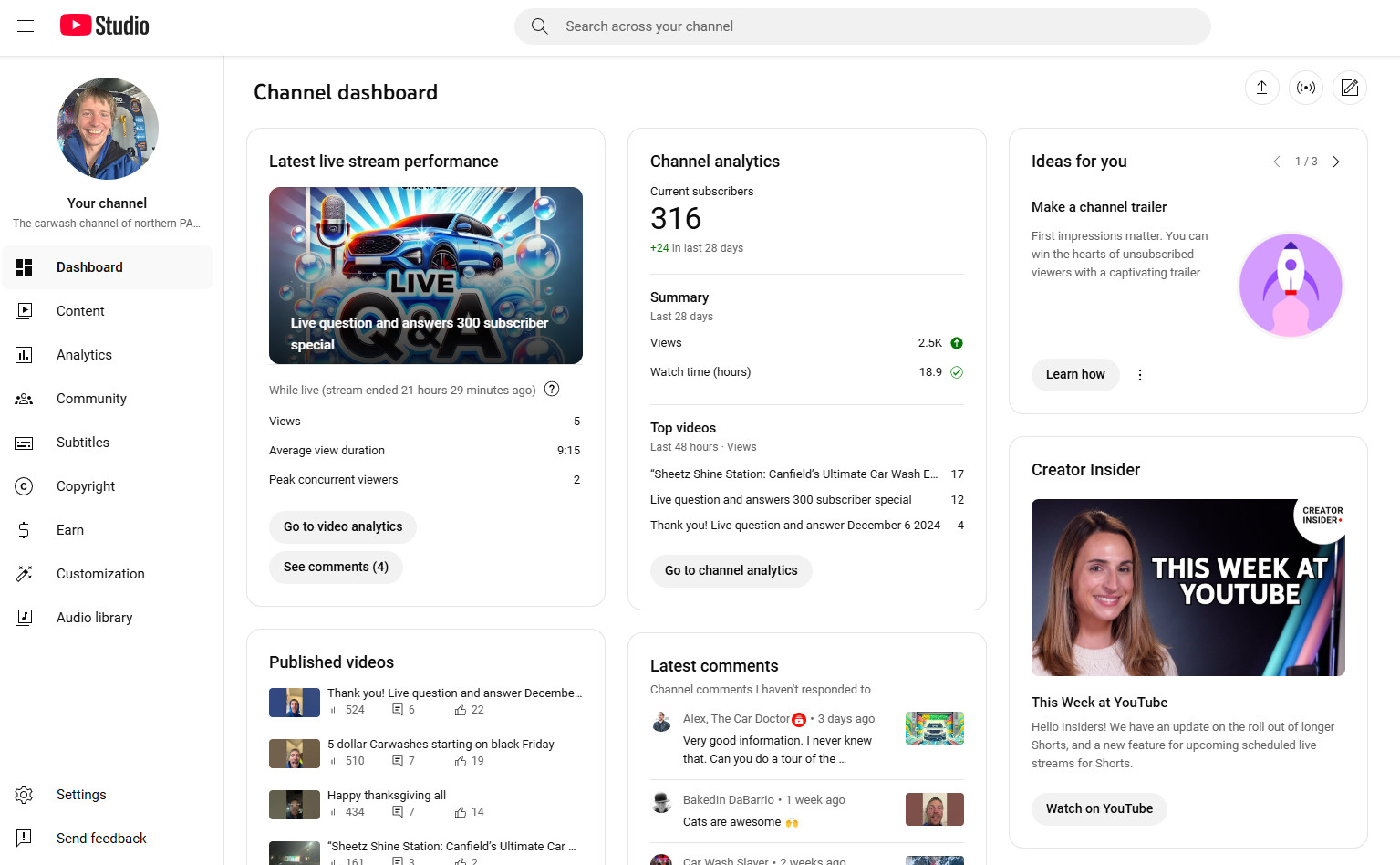Open Alex, The Car Doctor commenter avatar
The width and height of the screenshot is (1400, 865).
click(x=662, y=722)
